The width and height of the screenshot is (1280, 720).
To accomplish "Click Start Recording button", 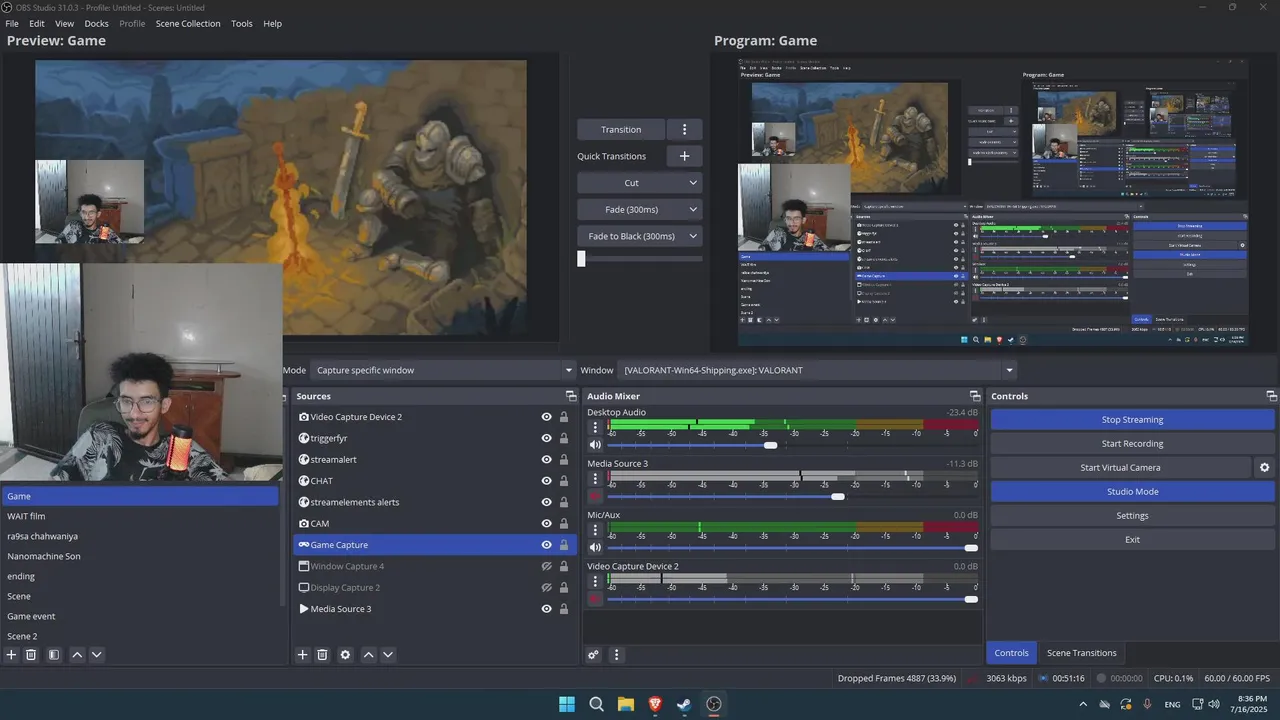I will 1132,444.
